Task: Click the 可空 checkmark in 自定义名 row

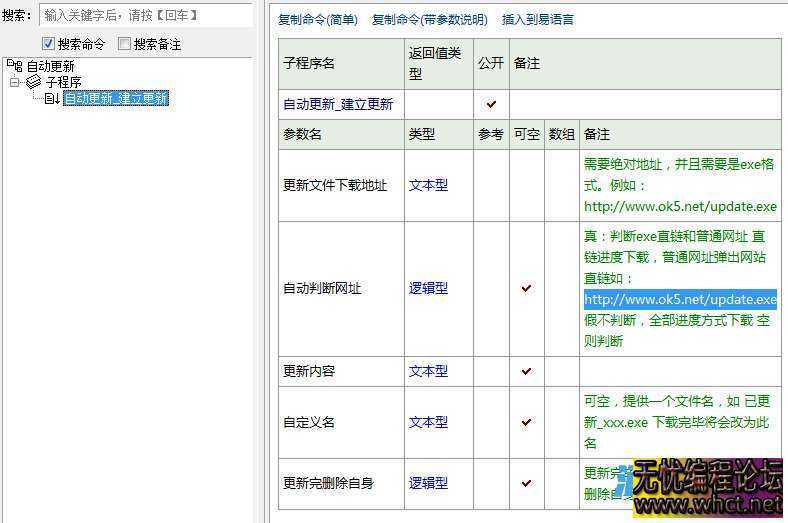Action: 526,422
